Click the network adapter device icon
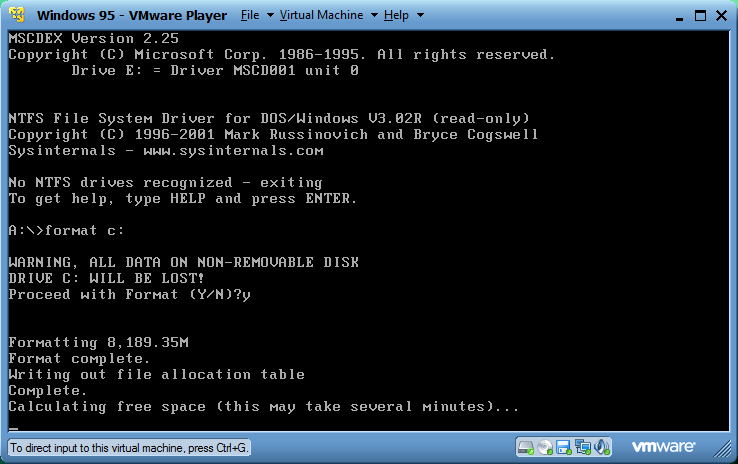The width and height of the screenshot is (738, 464). 583,447
